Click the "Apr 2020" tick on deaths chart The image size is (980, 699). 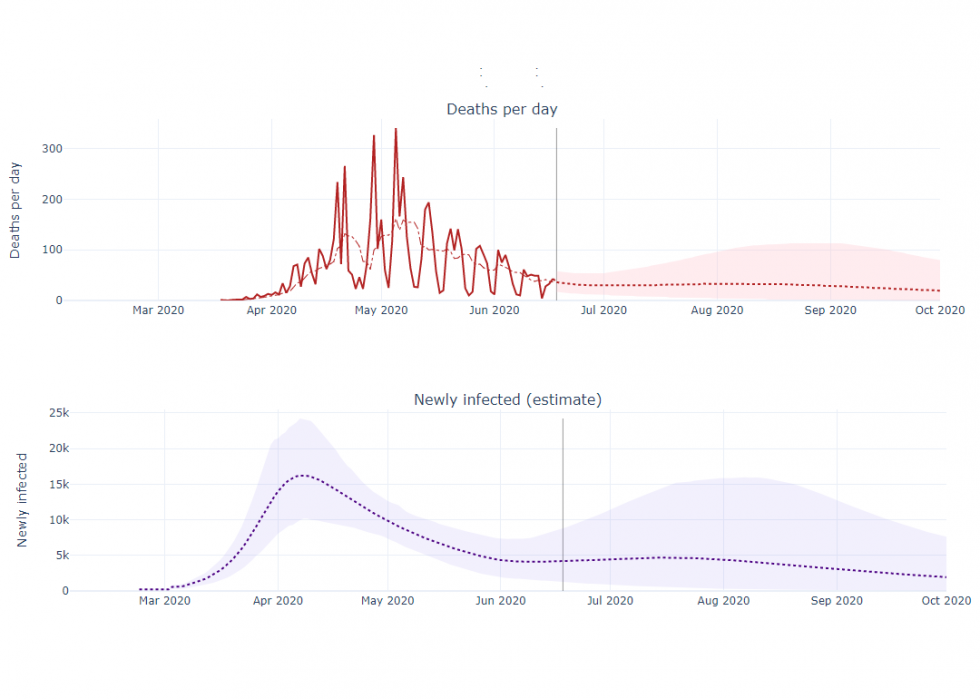(271, 310)
